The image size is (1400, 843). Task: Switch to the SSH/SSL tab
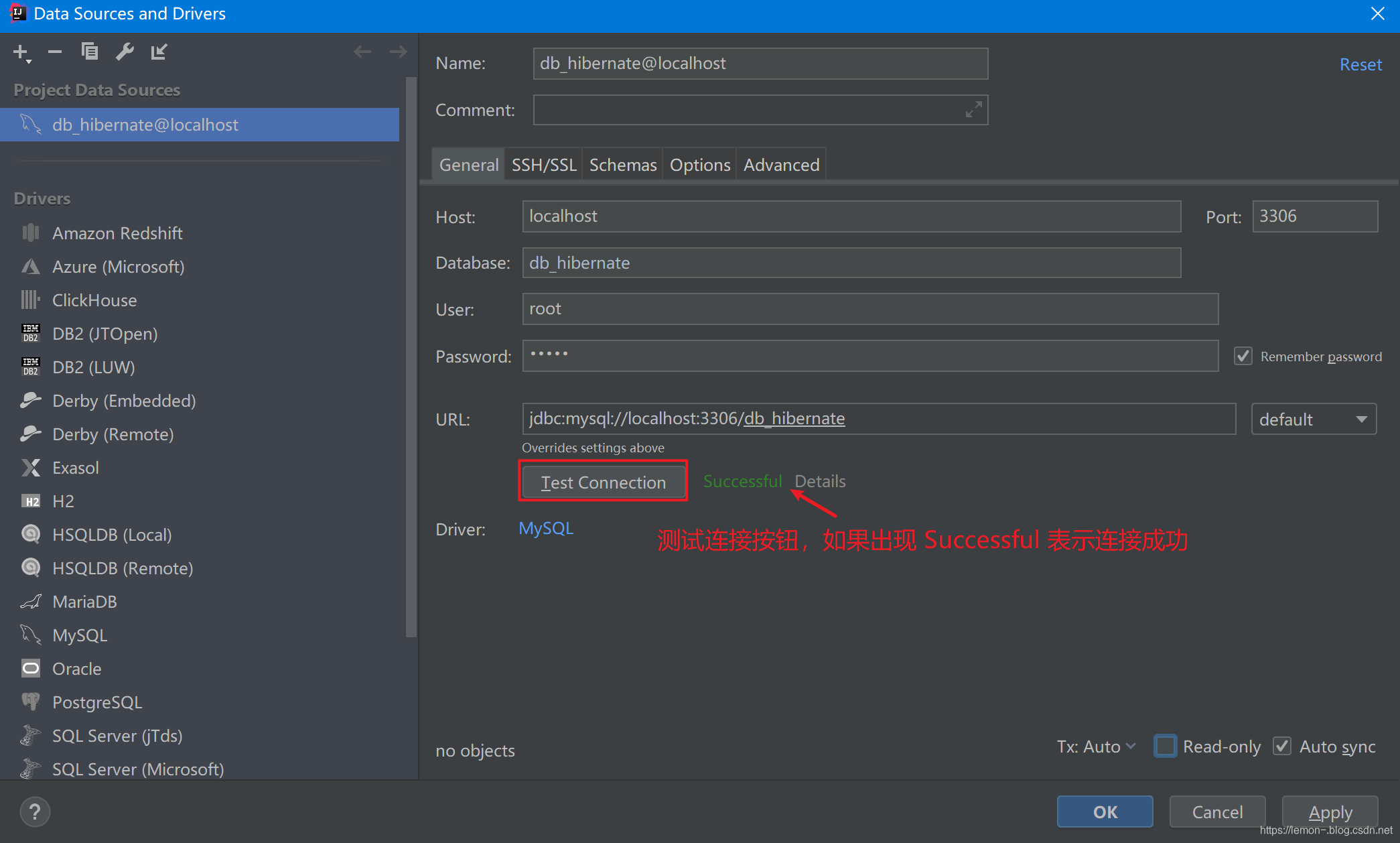543,165
